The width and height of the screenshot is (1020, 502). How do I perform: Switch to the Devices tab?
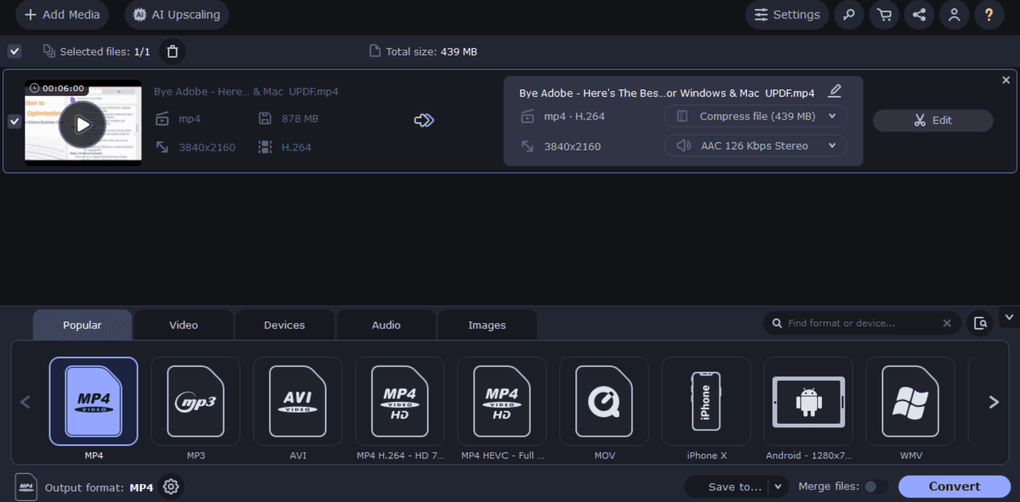[284, 325]
